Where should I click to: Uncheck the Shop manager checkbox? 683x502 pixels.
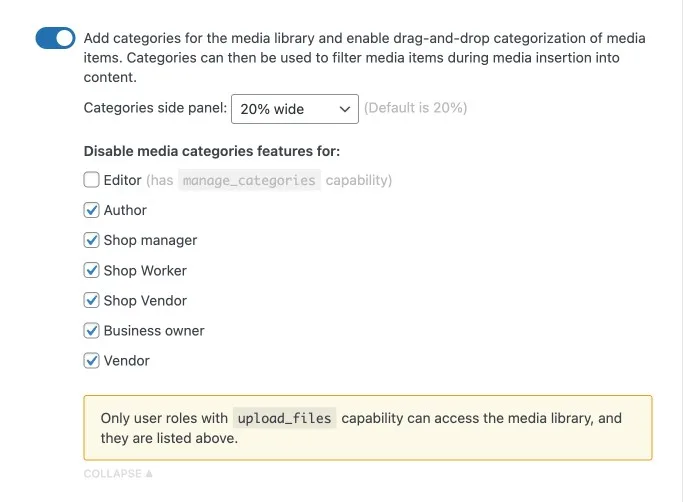pyautogui.click(x=92, y=241)
